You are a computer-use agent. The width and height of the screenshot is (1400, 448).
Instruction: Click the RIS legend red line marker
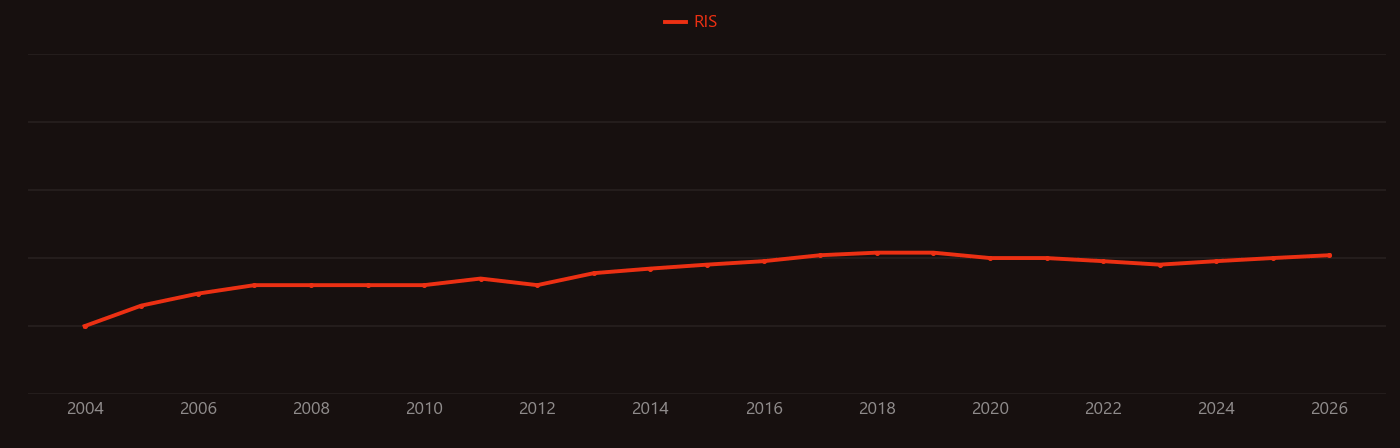[x=675, y=22]
